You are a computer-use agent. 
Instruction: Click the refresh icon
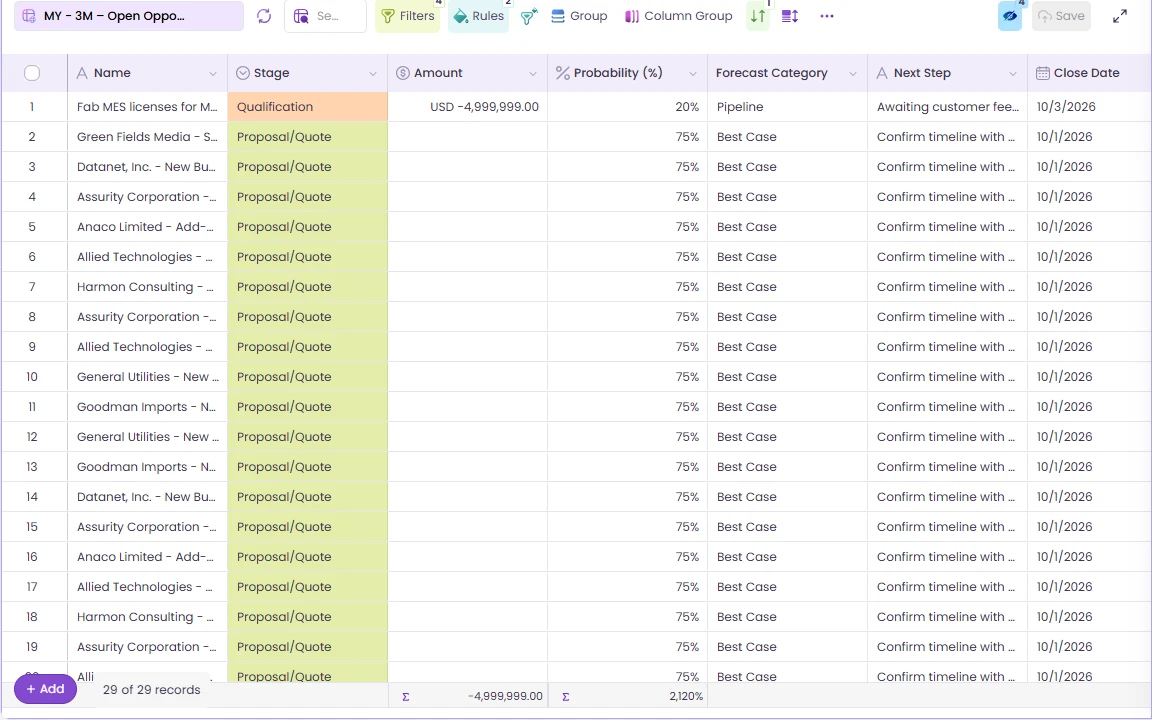pos(264,16)
